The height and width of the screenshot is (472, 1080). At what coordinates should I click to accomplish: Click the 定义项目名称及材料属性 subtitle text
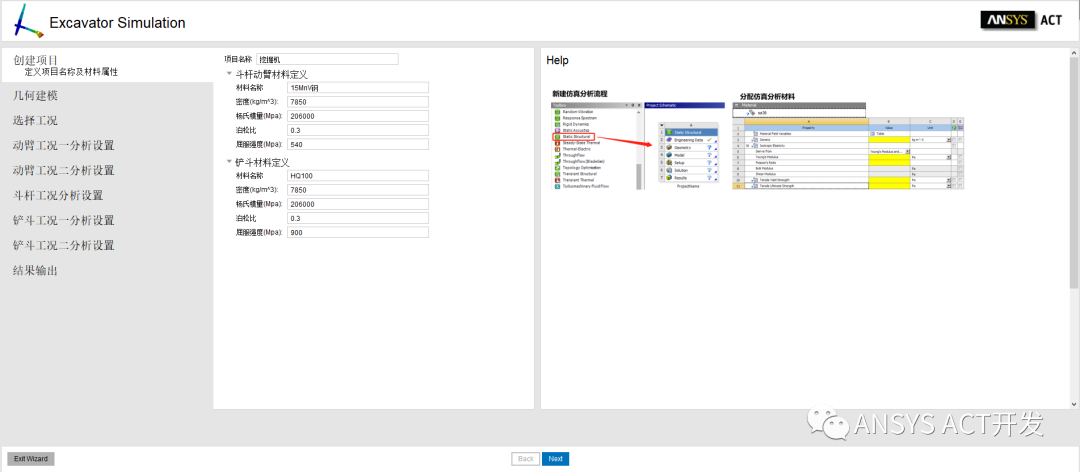coord(71,72)
